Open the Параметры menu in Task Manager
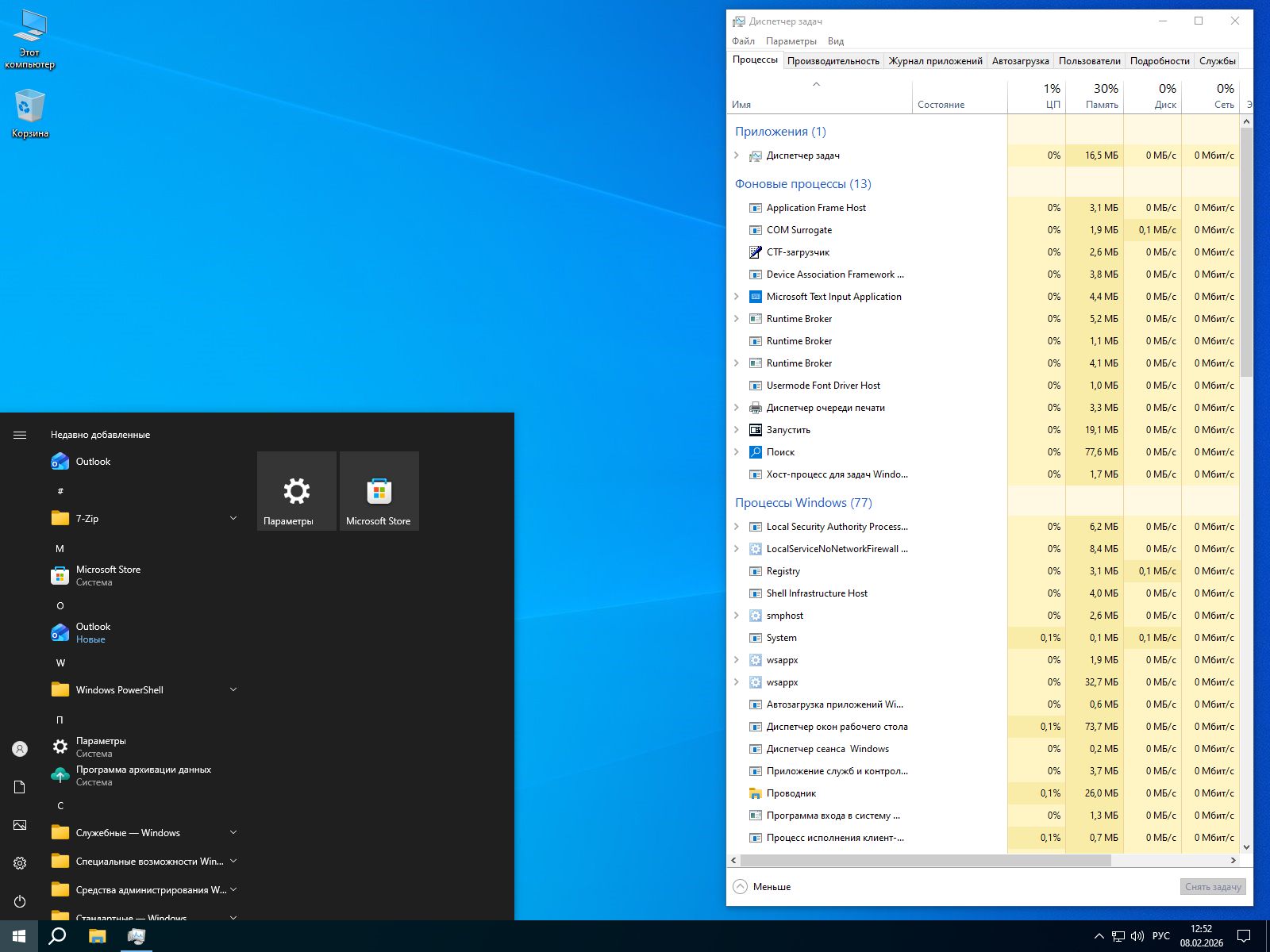The height and width of the screenshot is (952, 1270). [791, 41]
